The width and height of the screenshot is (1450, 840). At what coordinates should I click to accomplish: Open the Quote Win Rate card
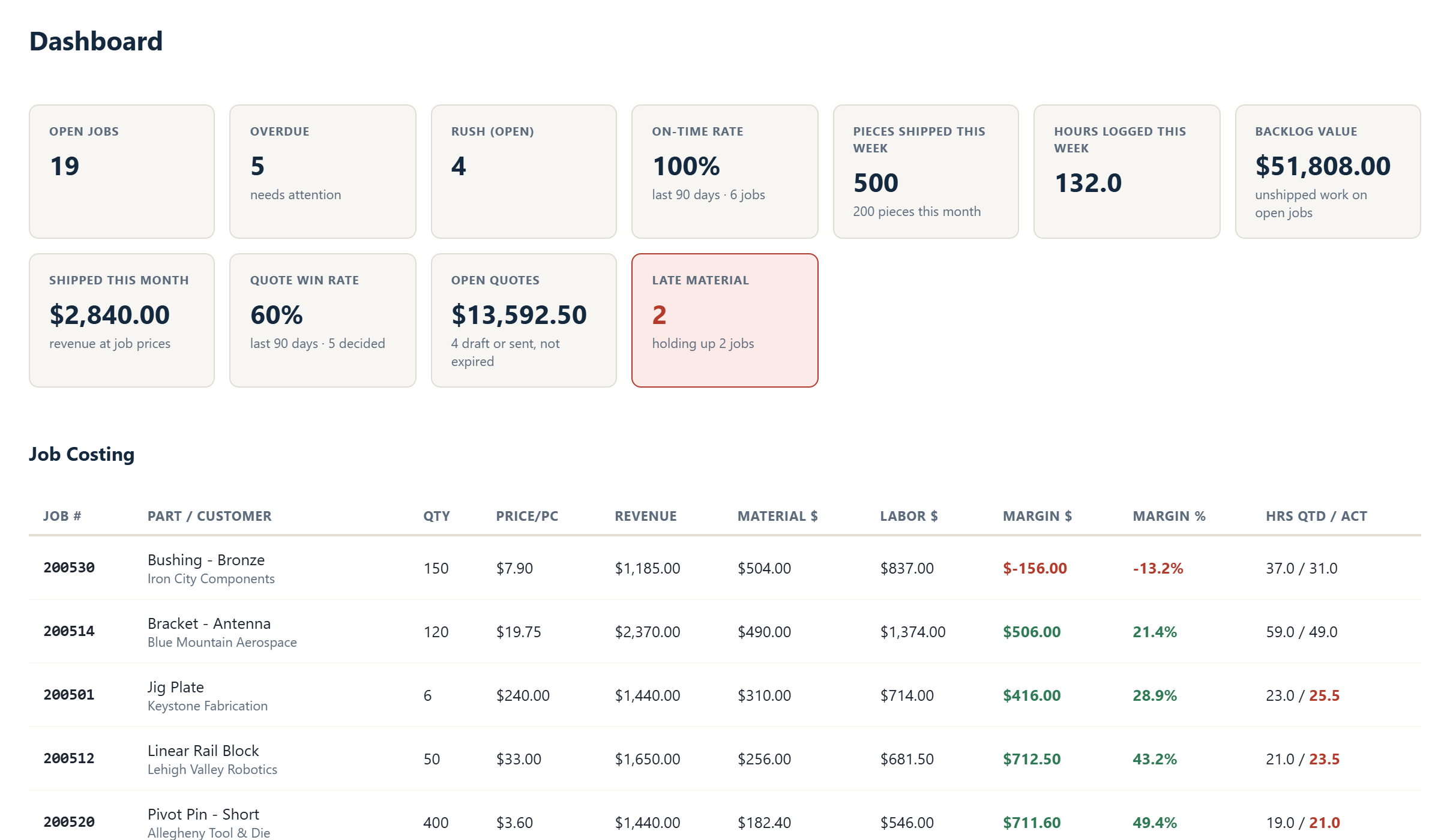coord(323,320)
